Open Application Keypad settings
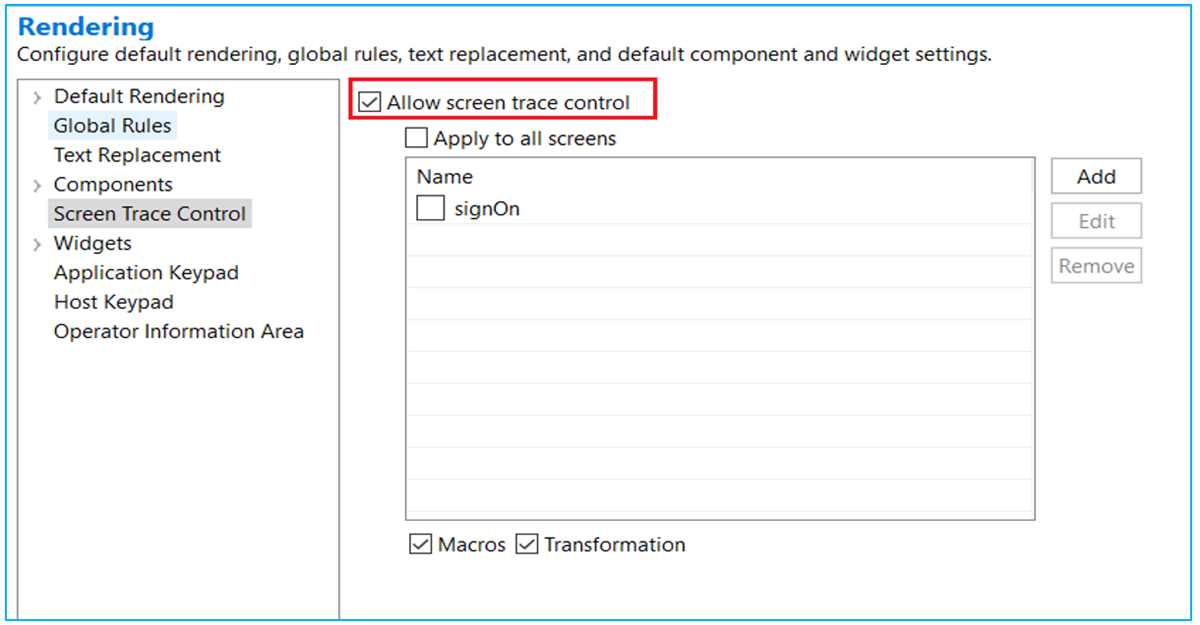This screenshot has height=625, width=1200. [x=146, y=273]
